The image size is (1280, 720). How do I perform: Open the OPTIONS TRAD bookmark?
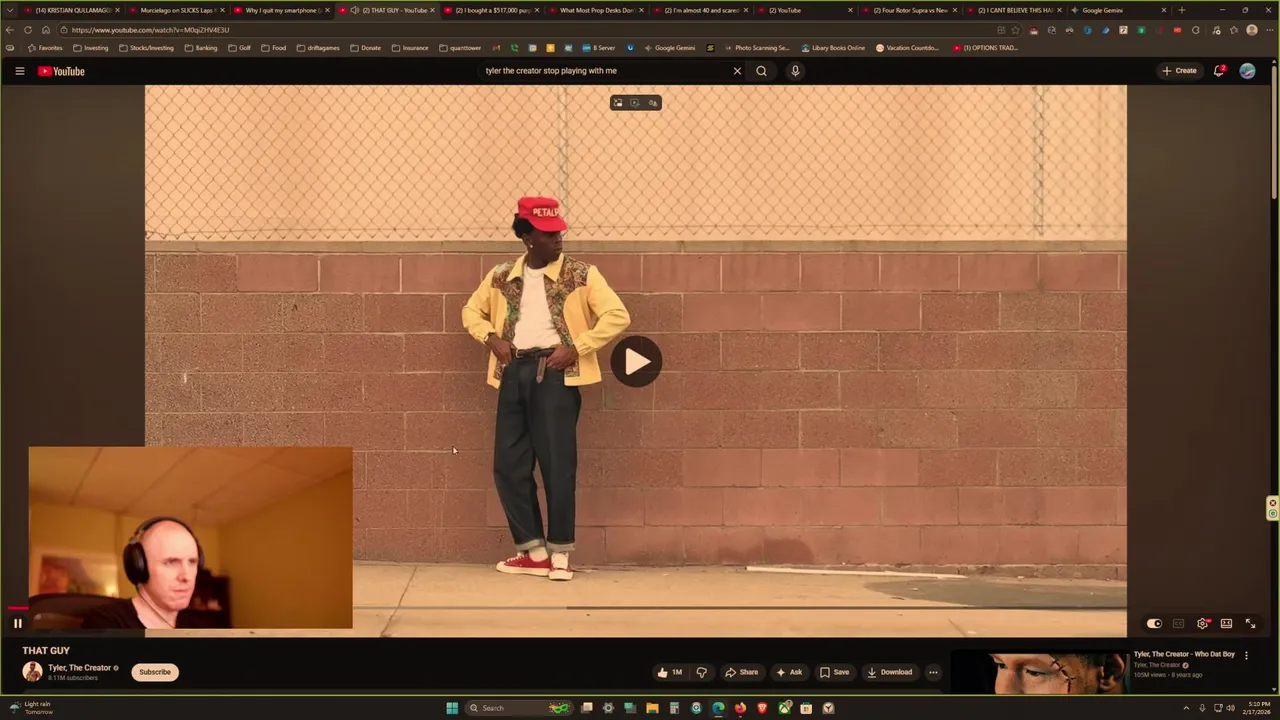(986, 48)
